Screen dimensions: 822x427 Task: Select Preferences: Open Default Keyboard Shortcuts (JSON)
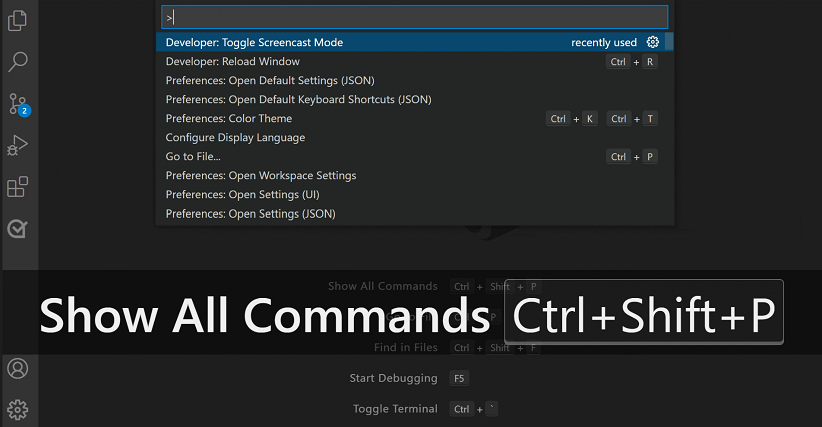point(298,99)
